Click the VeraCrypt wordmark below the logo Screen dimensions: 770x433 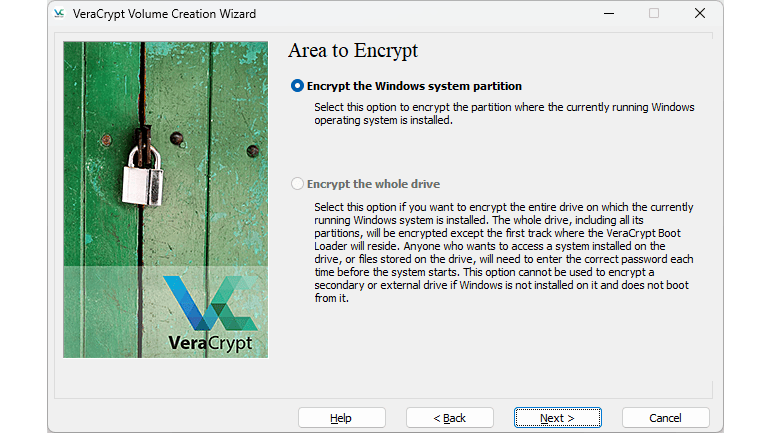211,343
